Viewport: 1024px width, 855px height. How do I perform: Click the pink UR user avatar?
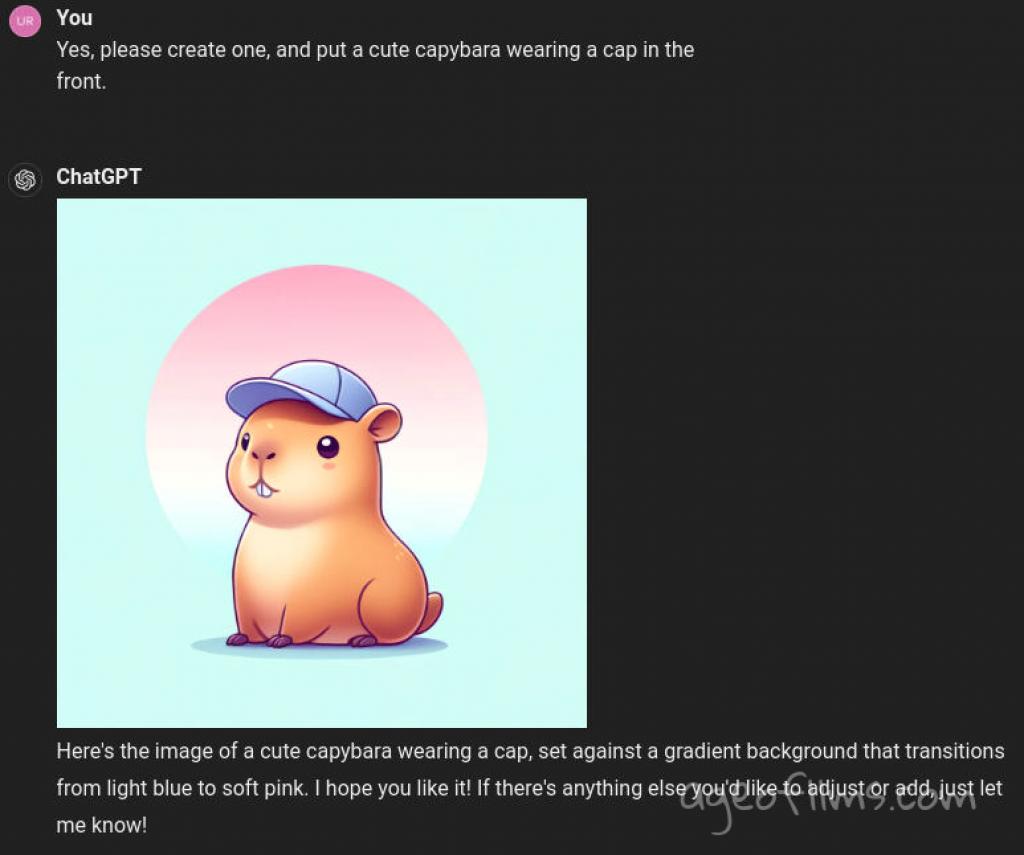point(25,21)
